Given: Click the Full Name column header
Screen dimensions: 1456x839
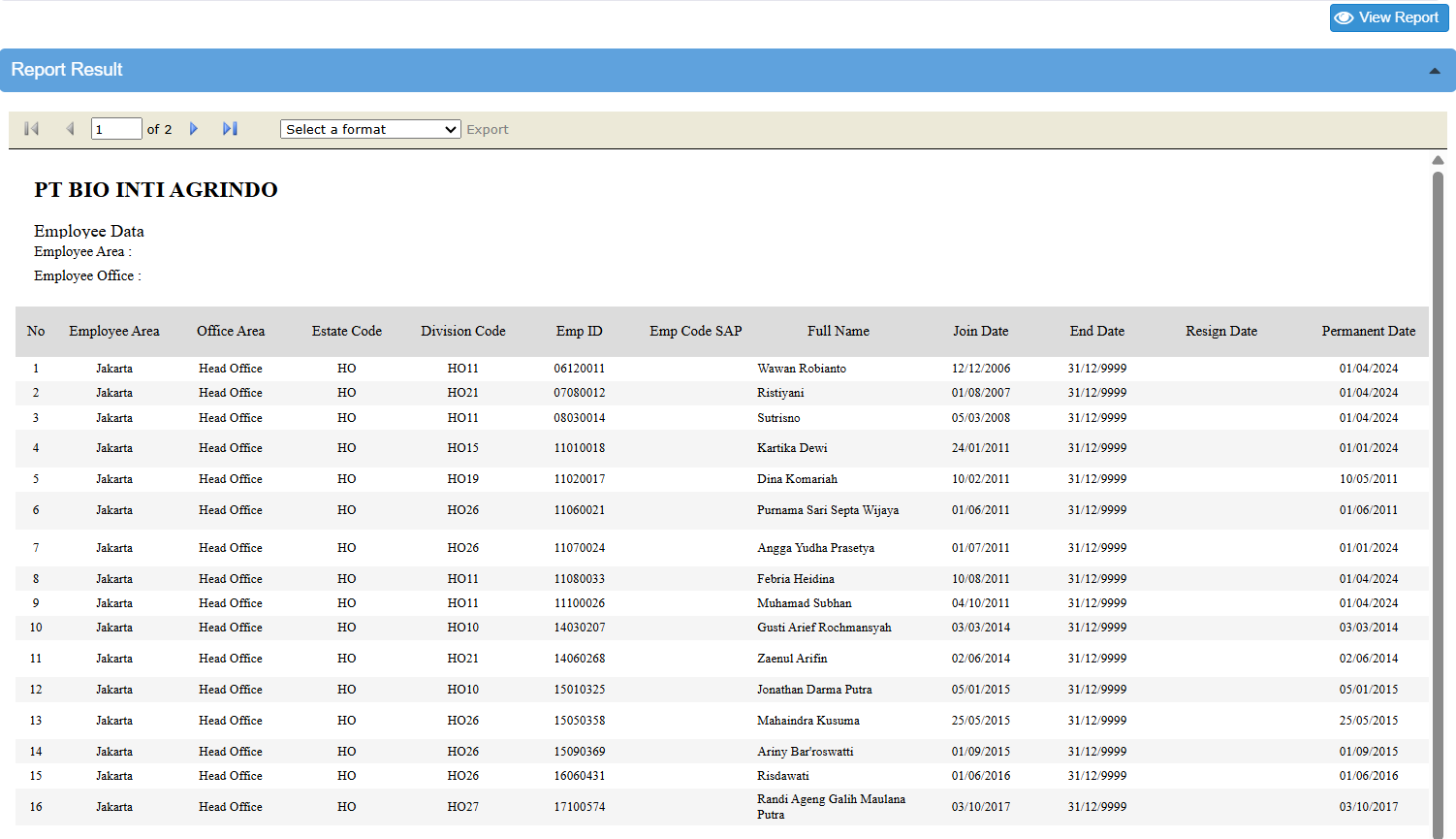Looking at the screenshot, I should tap(839, 331).
